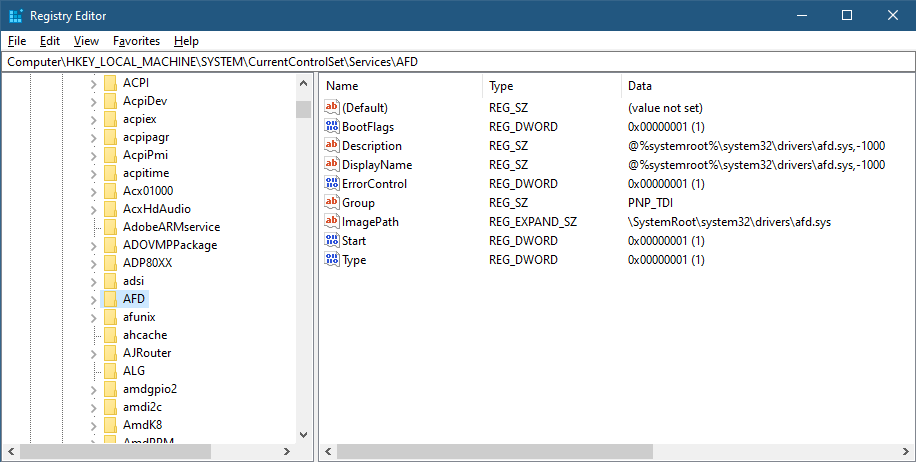
Task: Expand the afunix registry key
Action: tap(93, 317)
